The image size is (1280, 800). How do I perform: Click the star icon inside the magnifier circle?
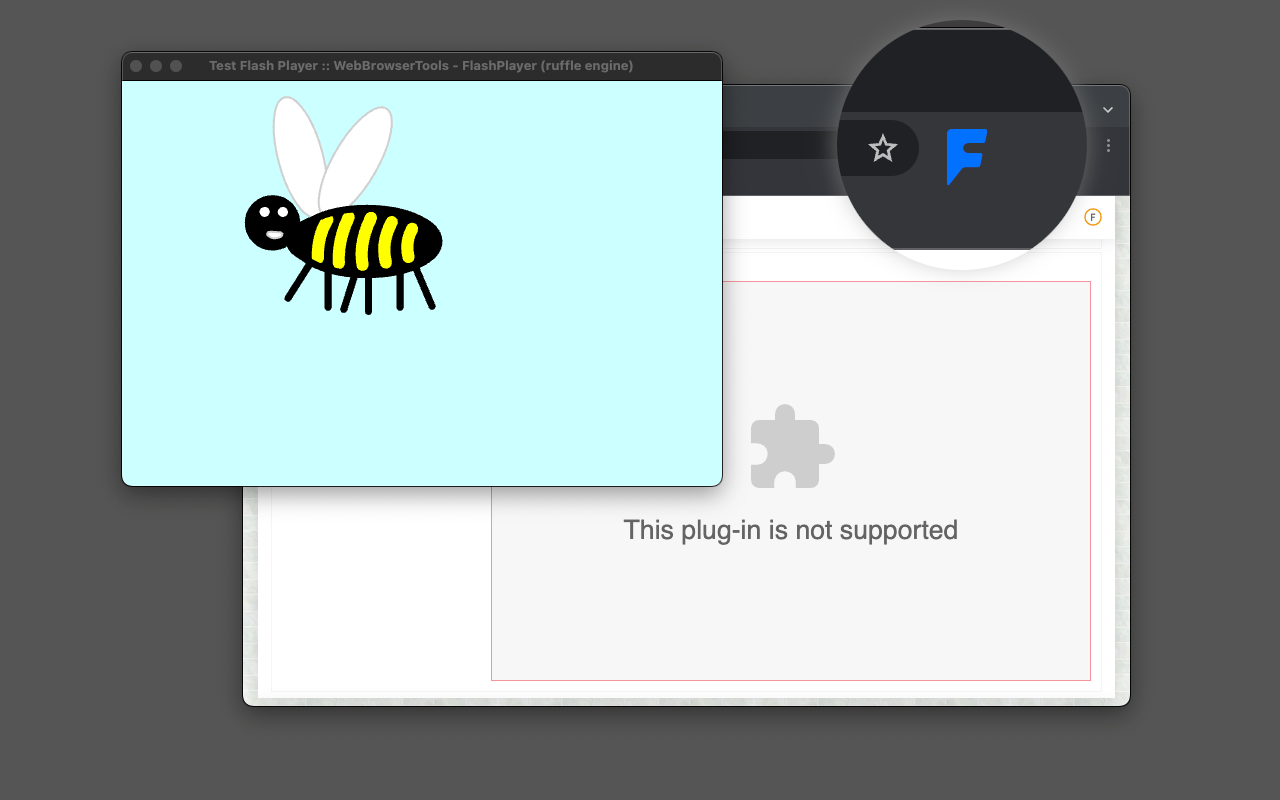(882, 148)
